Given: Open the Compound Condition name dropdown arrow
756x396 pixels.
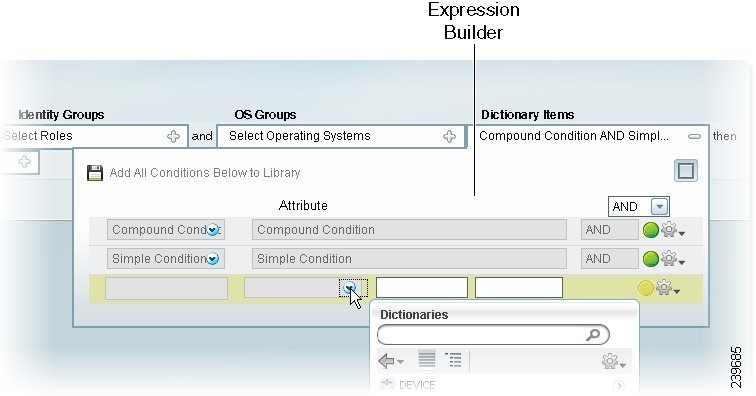Looking at the screenshot, I should [213, 230].
